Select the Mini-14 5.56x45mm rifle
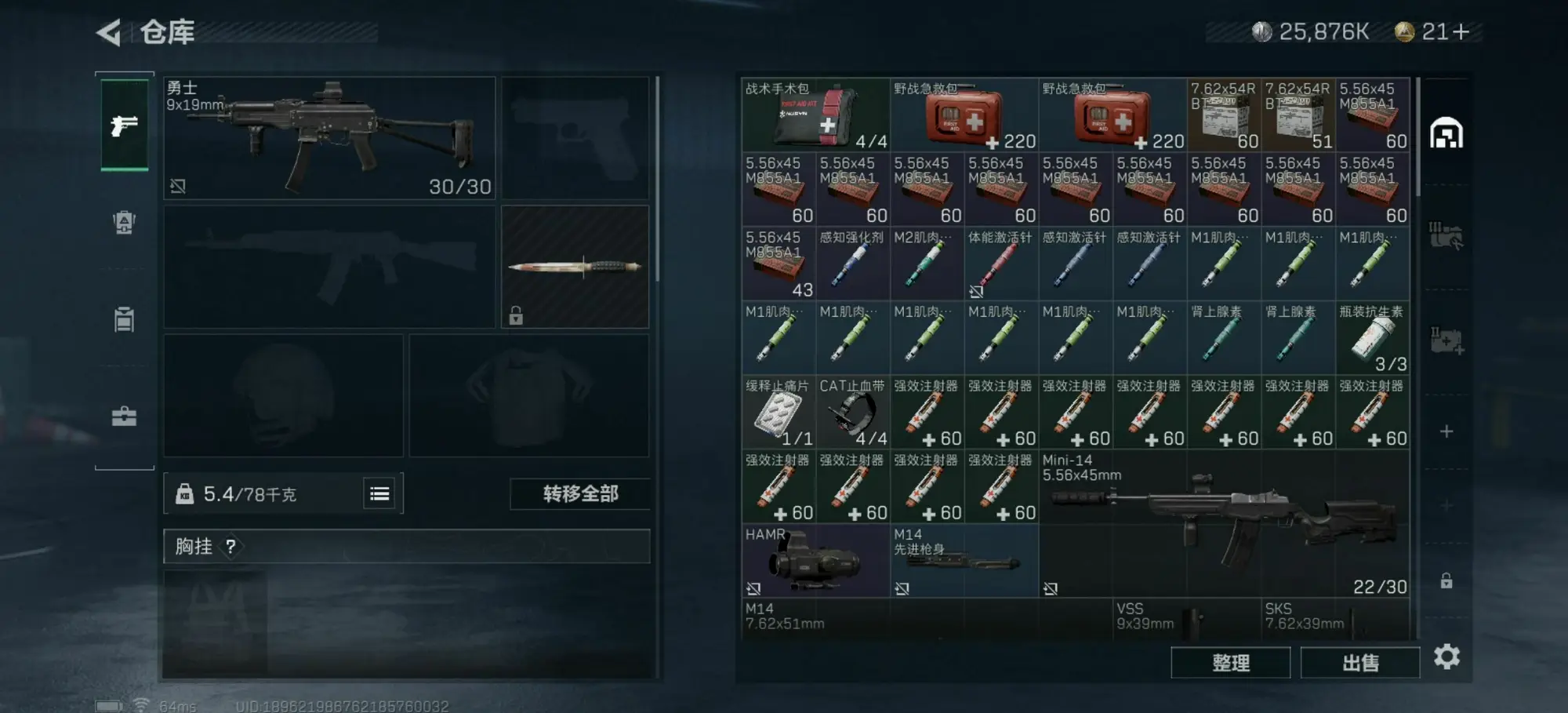The height and width of the screenshot is (713, 1568). tap(1224, 523)
